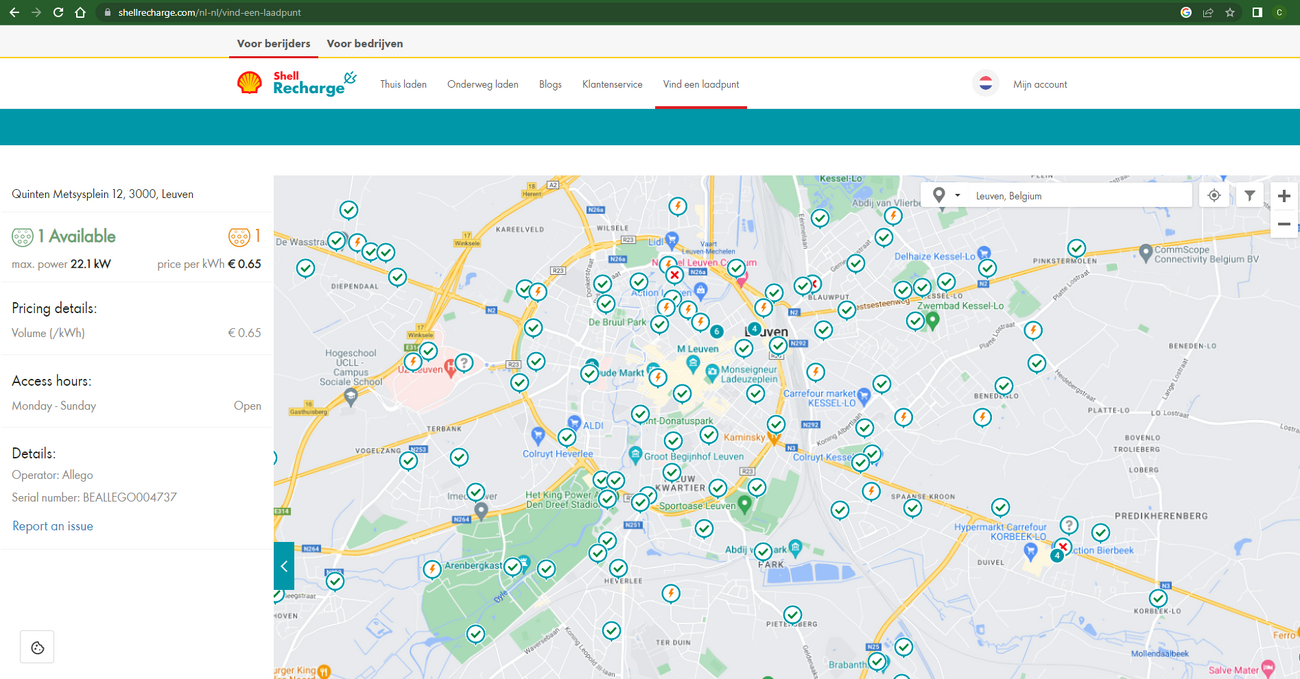1300x679 pixels.
Task: Switch to Voor berijders tab
Action: [x=273, y=44]
